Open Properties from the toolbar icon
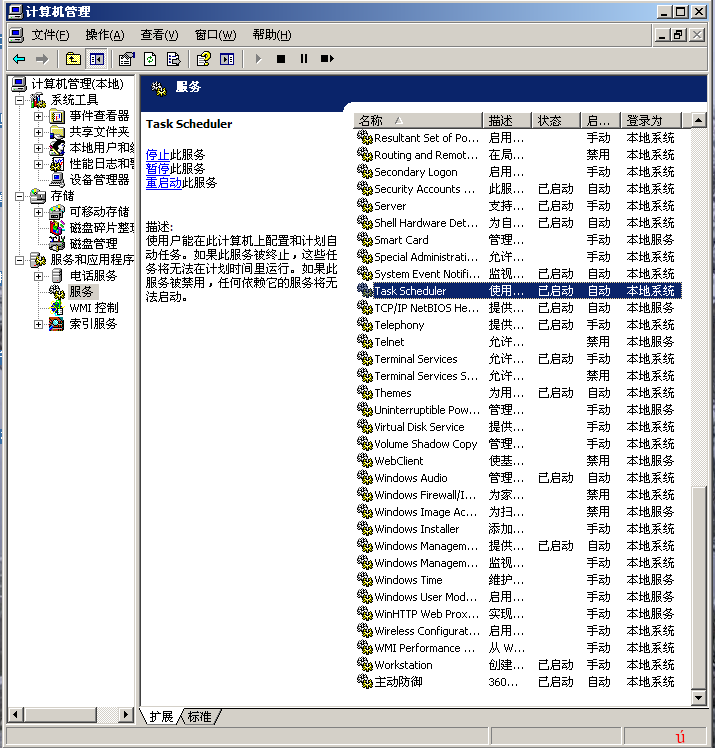The width and height of the screenshot is (715, 748). (126, 59)
